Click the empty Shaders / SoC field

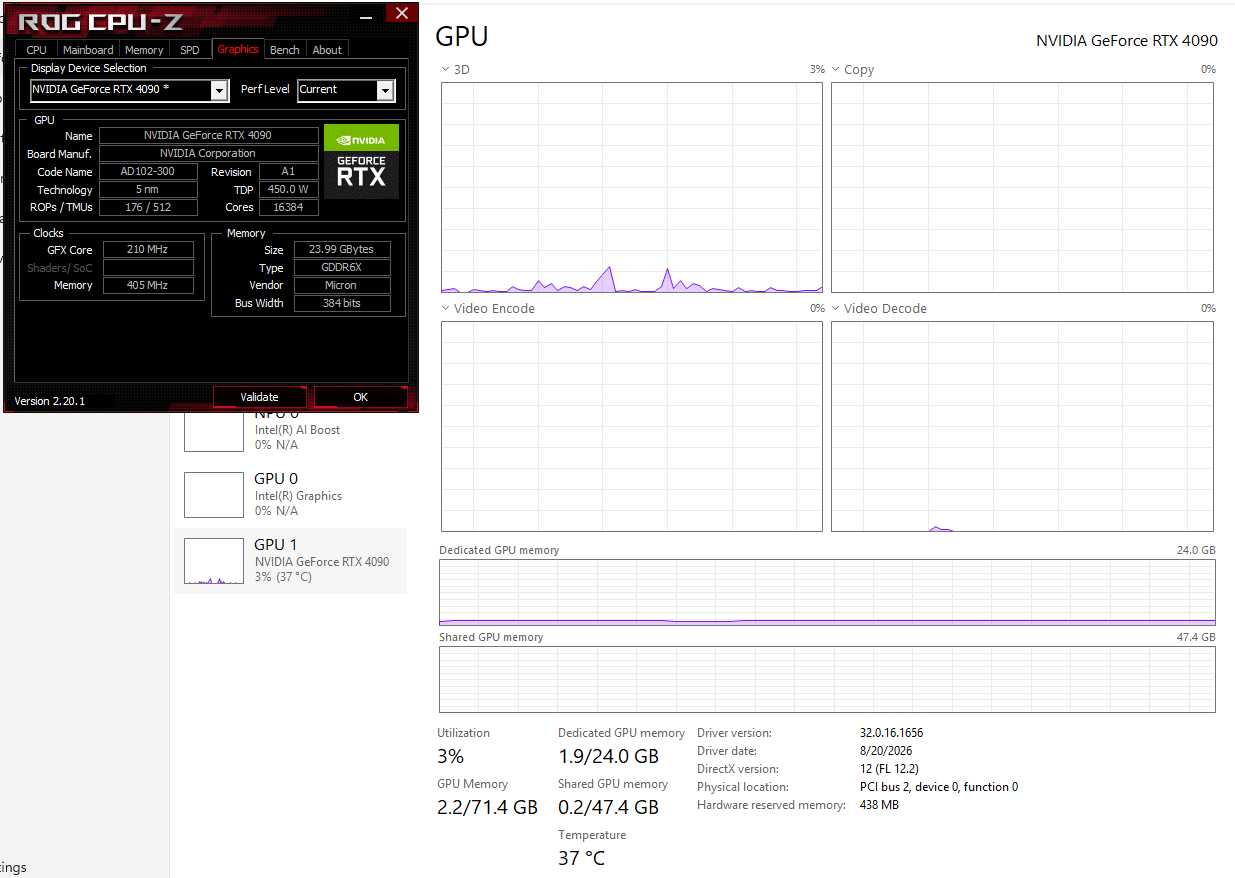pyautogui.click(x=148, y=267)
